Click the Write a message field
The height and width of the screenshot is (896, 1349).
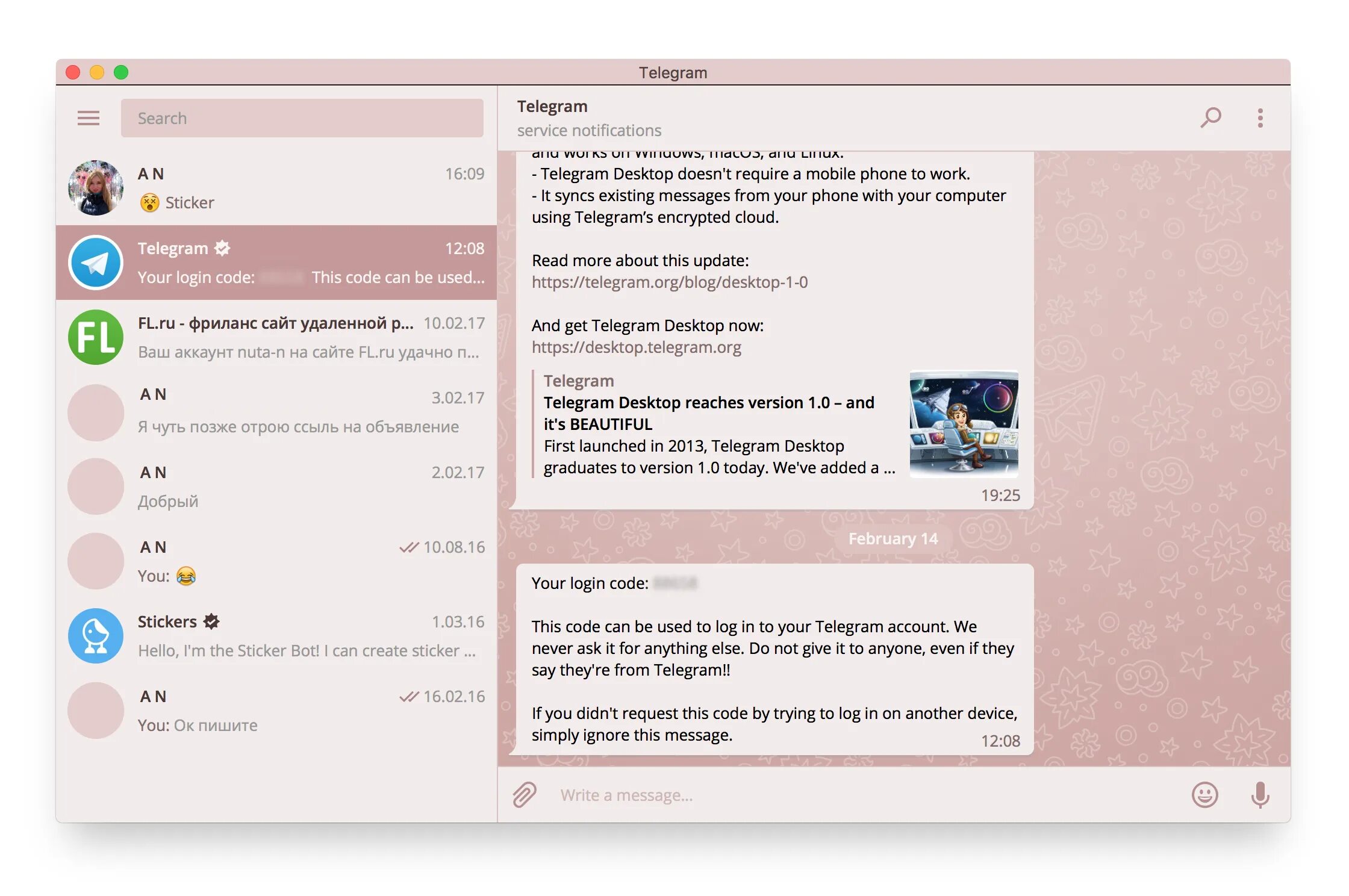point(867,795)
